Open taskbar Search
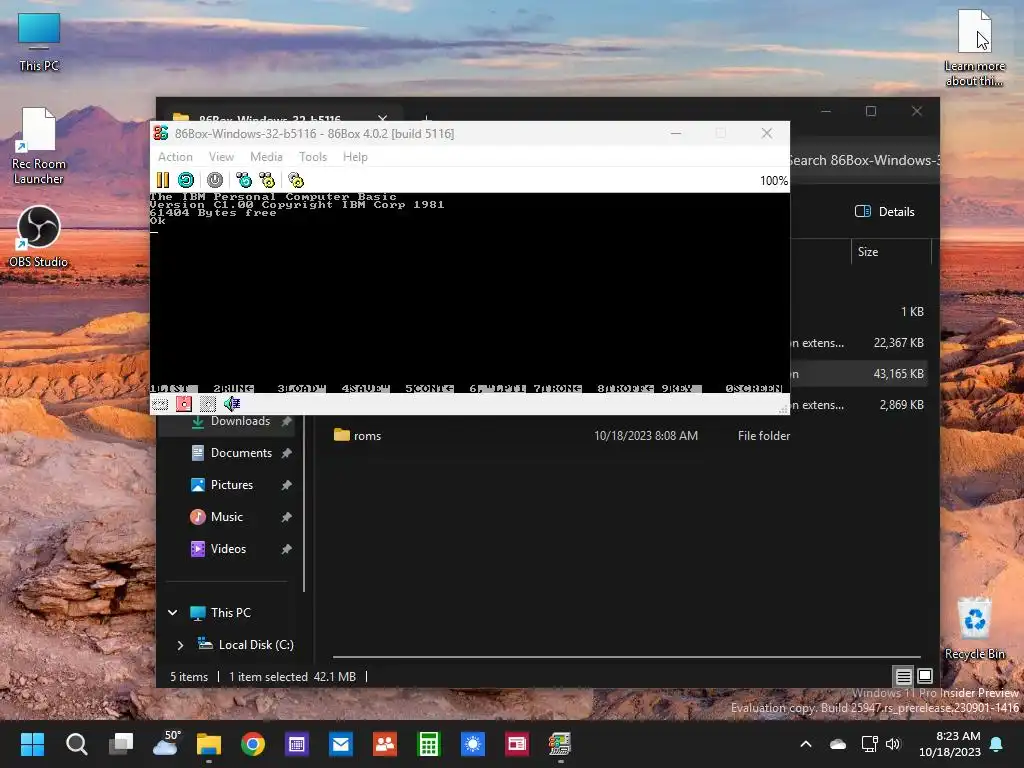The width and height of the screenshot is (1024, 768). (76, 744)
